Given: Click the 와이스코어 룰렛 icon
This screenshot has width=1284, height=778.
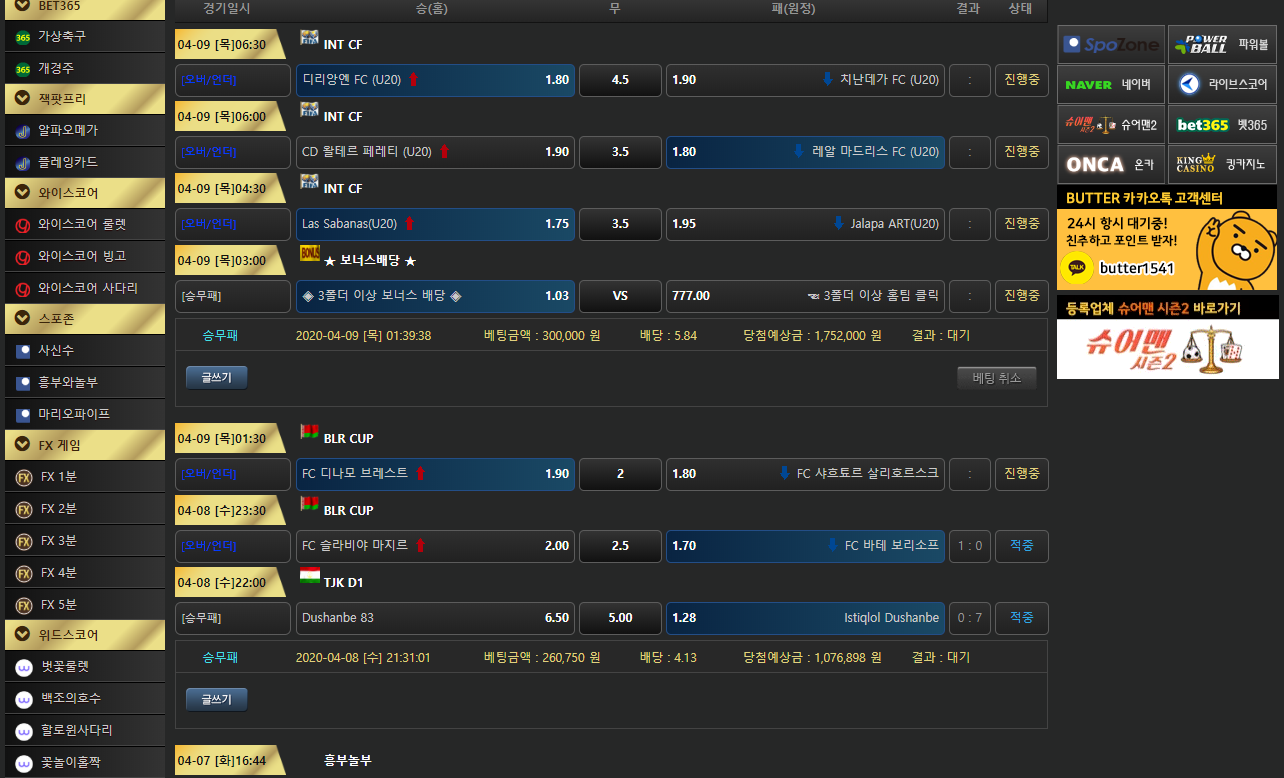Looking at the screenshot, I should pyautogui.click(x=23, y=225).
